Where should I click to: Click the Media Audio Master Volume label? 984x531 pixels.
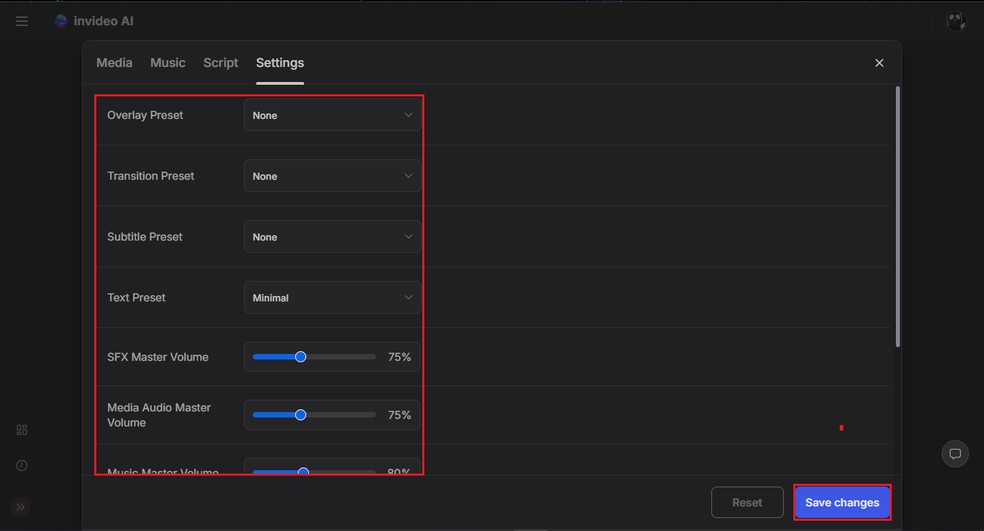point(159,415)
